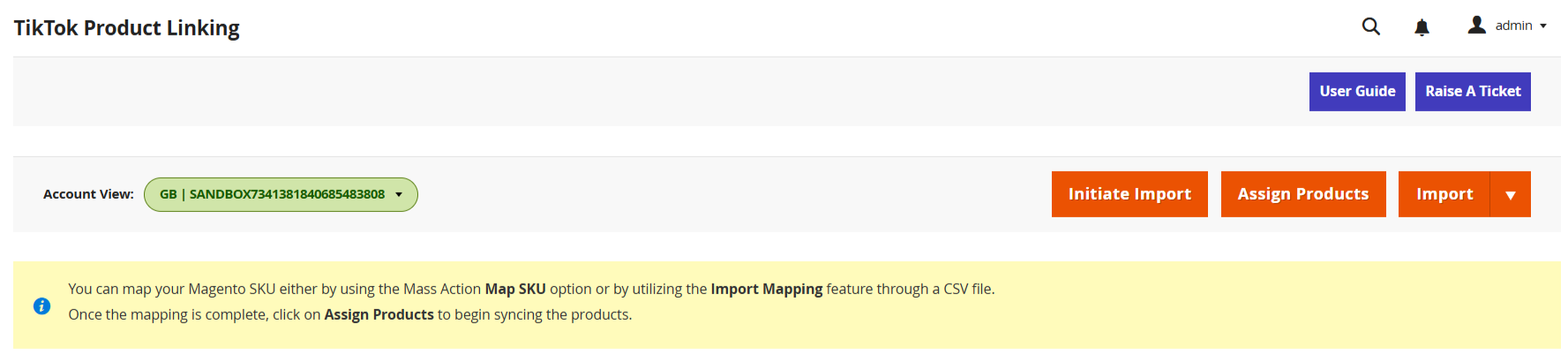Open the notifications bell

coord(1422,27)
